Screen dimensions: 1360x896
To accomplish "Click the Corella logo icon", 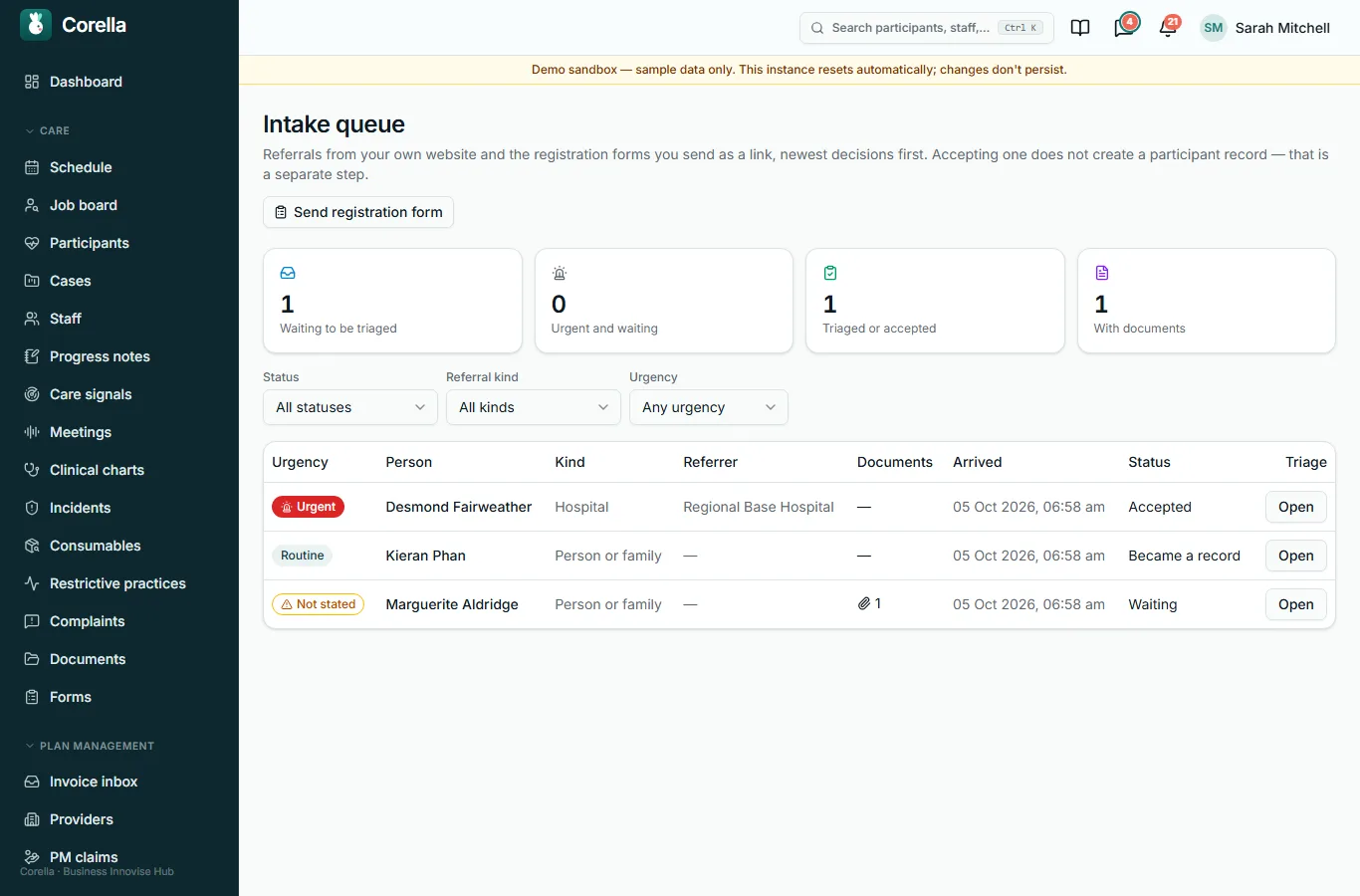I will [x=36, y=25].
